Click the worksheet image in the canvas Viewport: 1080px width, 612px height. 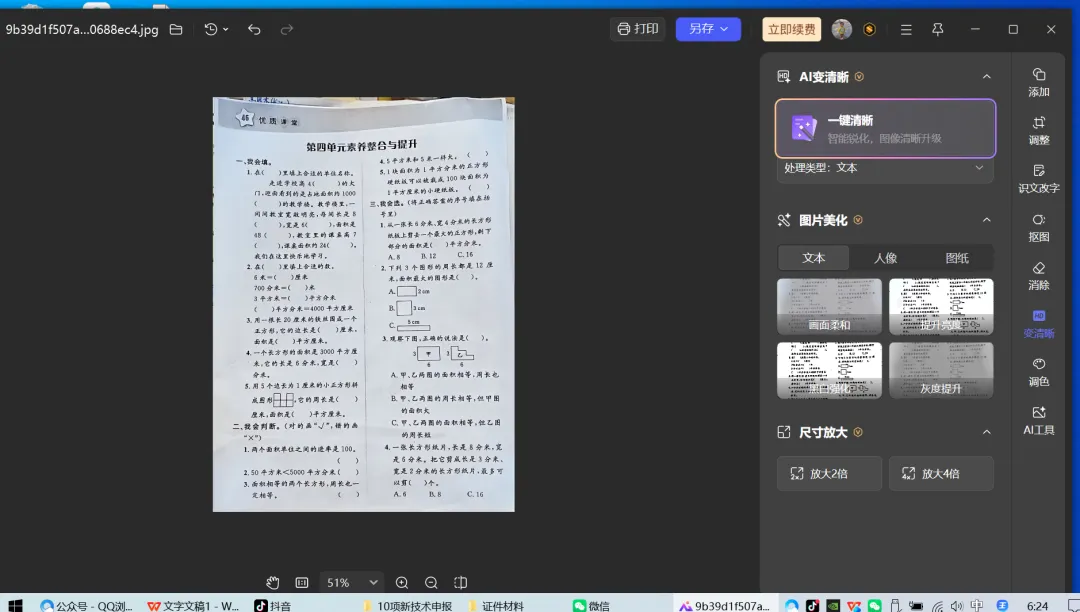[364, 304]
